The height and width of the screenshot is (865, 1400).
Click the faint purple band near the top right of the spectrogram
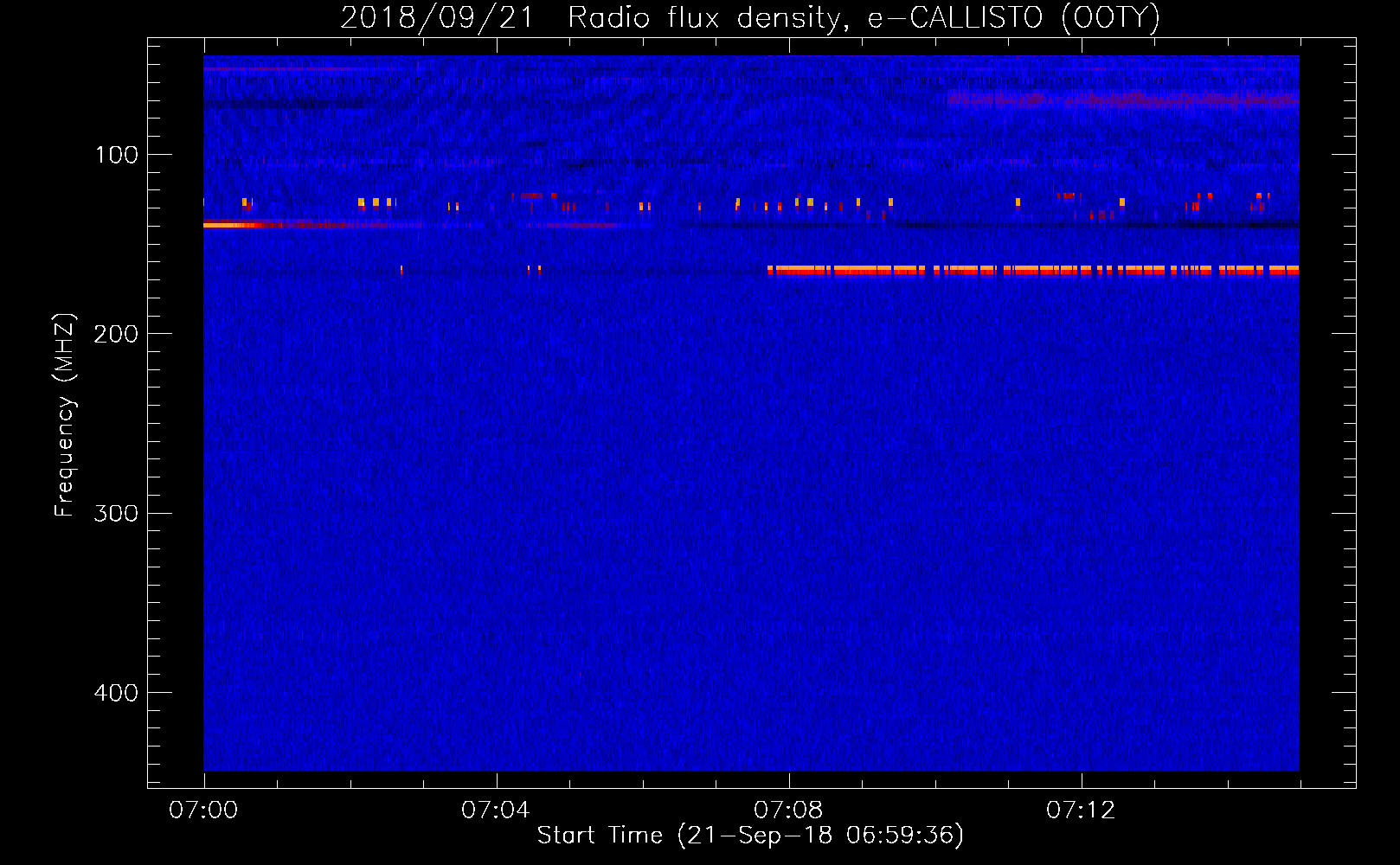1123,99
